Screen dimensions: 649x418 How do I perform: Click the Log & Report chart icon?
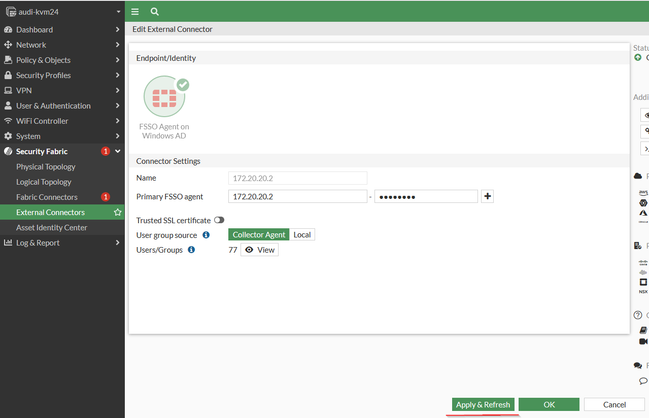pos(8,243)
